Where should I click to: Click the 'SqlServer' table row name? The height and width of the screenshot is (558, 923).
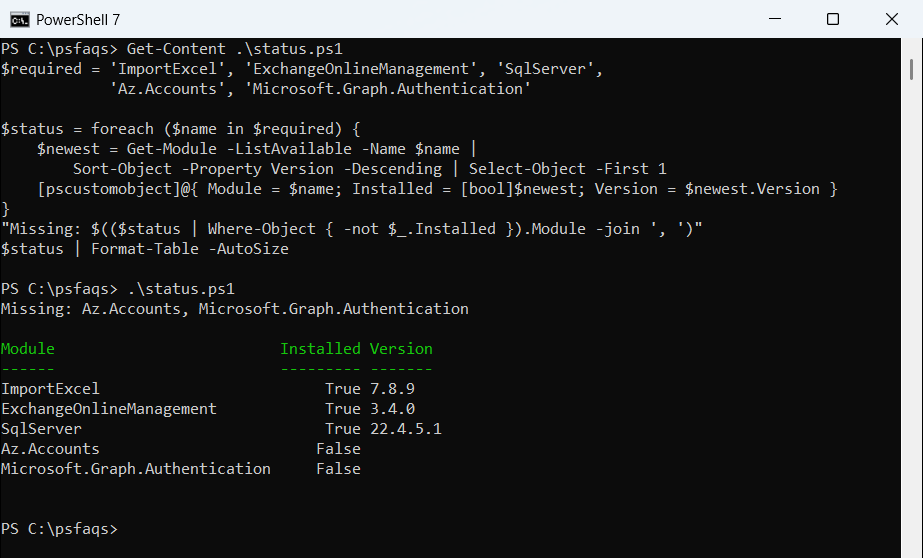click(41, 429)
